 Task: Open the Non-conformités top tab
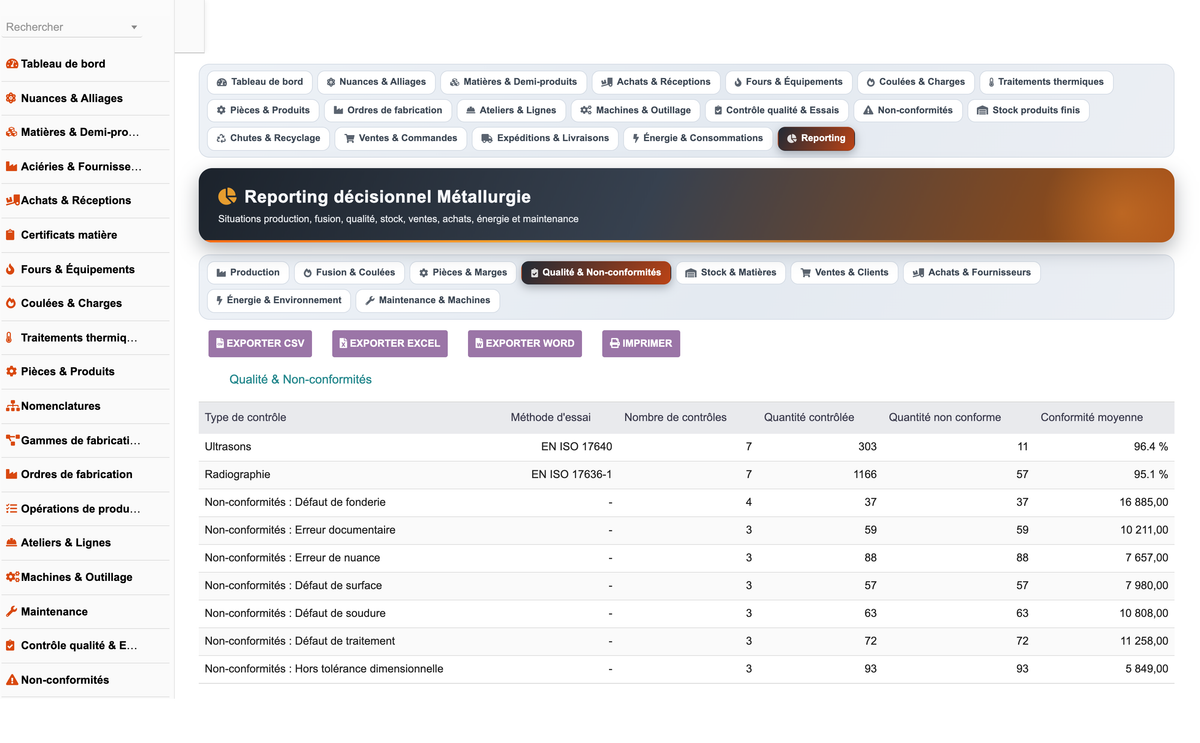(x=908, y=110)
